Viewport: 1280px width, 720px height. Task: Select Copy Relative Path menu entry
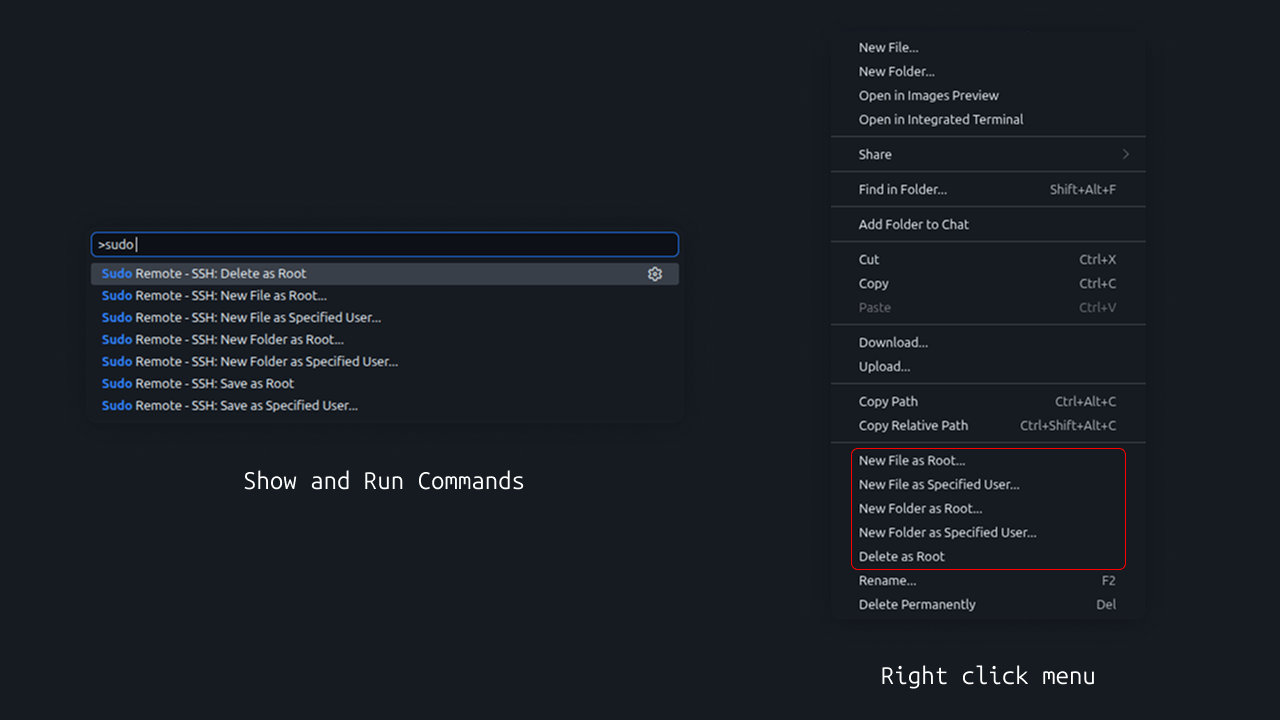click(x=988, y=426)
